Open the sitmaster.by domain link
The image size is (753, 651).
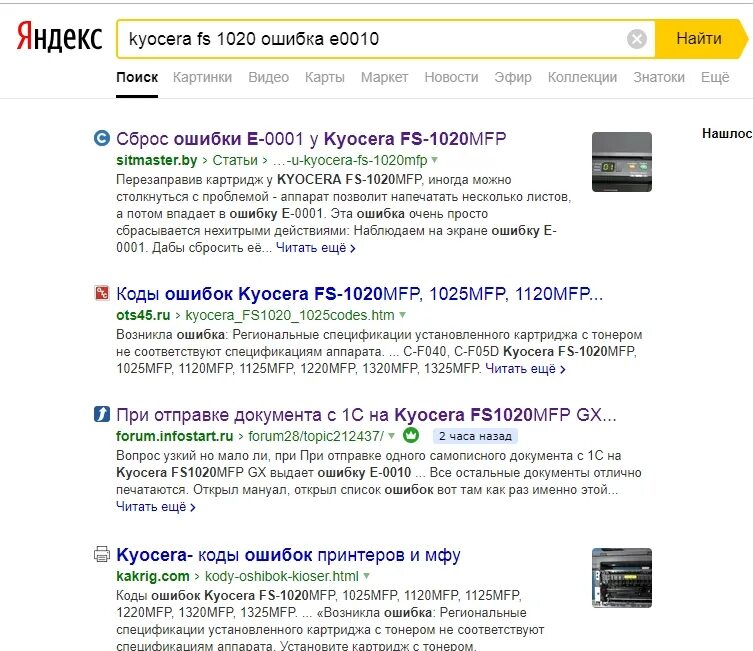157,160
